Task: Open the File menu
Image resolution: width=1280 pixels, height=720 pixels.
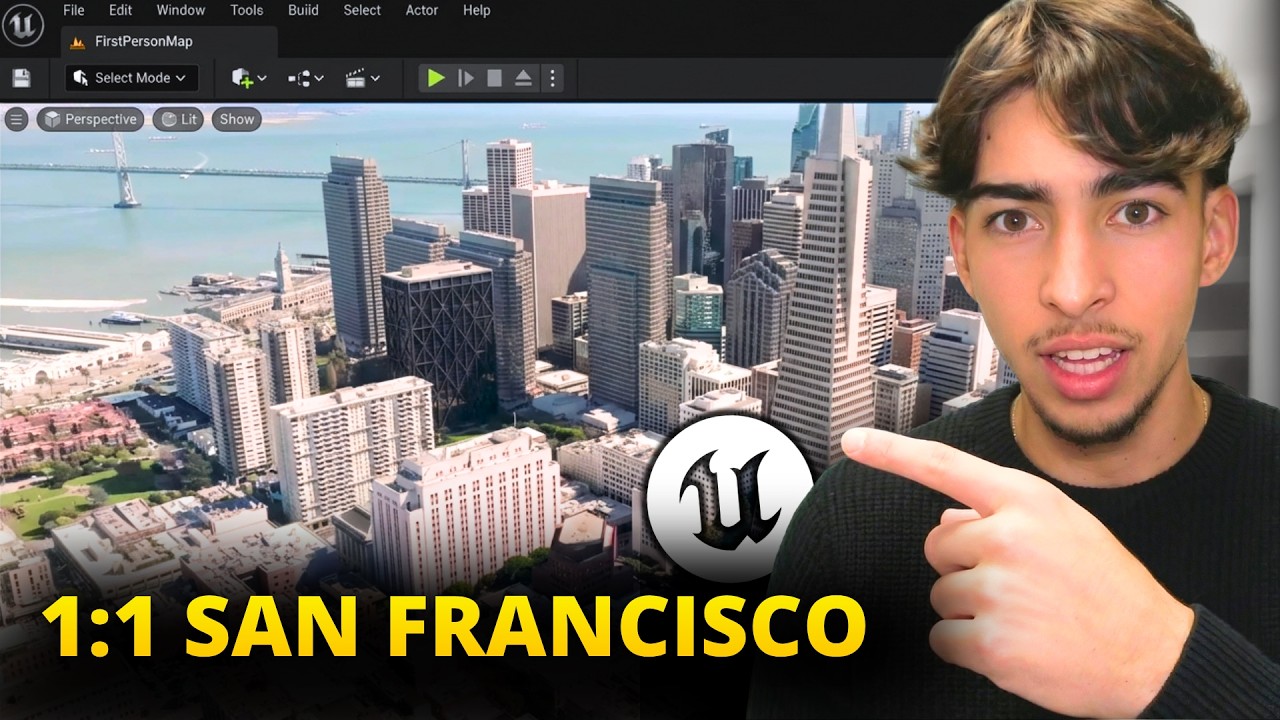Action: click(x=74, y=10)
